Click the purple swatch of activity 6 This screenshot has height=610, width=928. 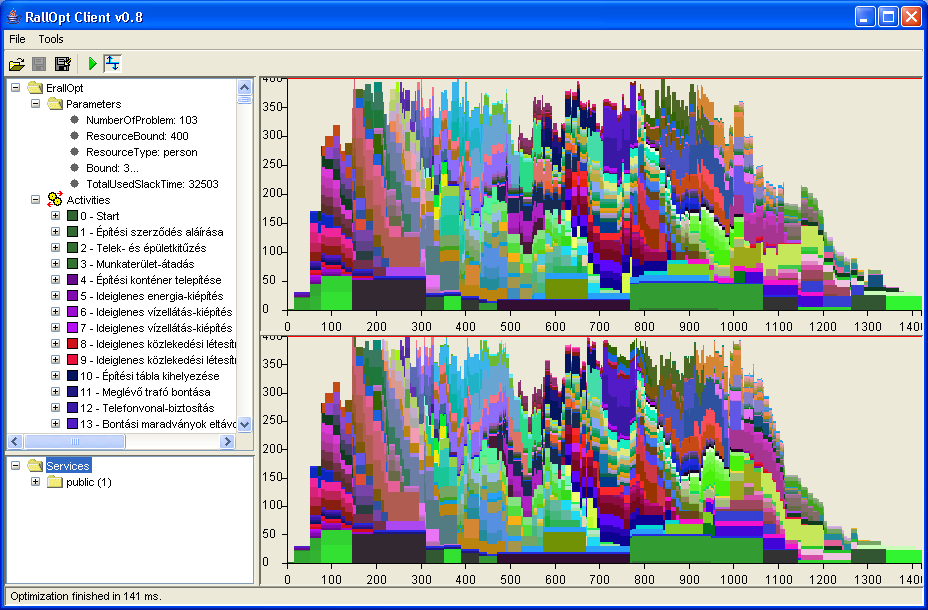click(x=73, y=312)
